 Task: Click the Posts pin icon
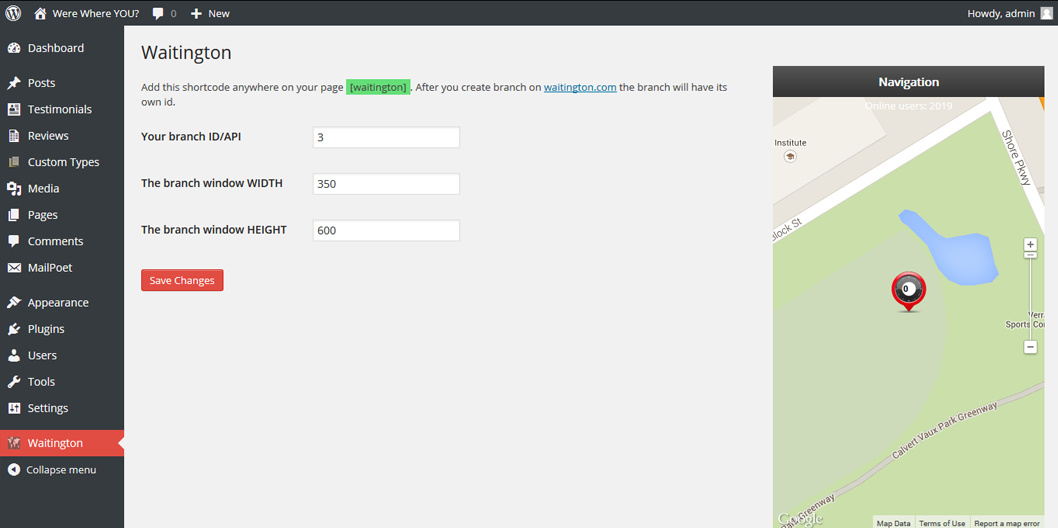[x=13, y=83]
